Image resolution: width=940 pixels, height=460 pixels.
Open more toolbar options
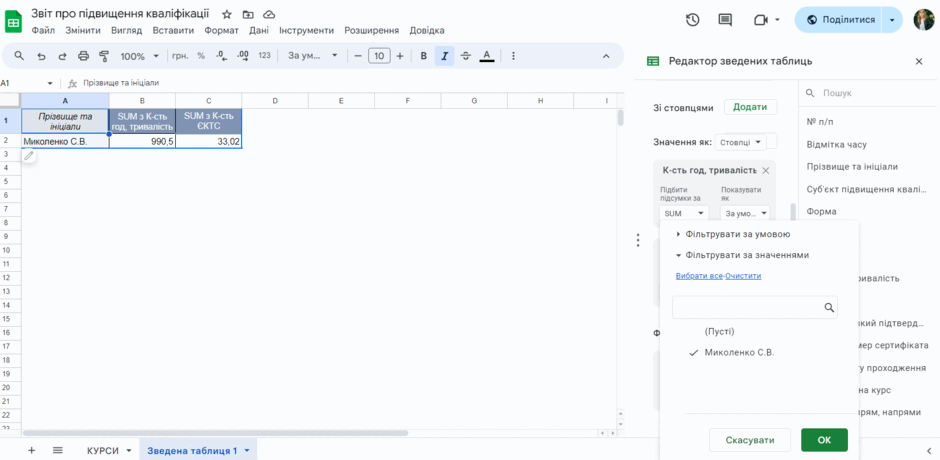513,56
